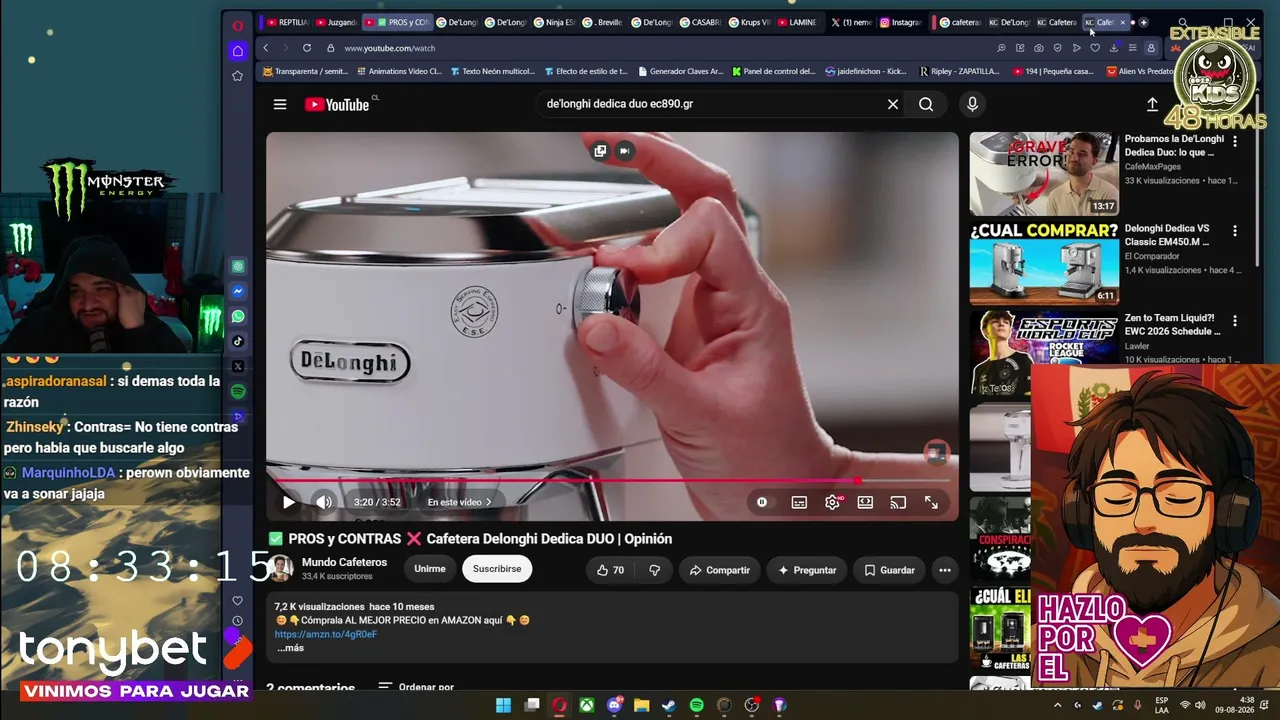Open options for 'Probamos la De'Longhi' video
Screen dimensions: 1280x720
[x=1235, y=142]
